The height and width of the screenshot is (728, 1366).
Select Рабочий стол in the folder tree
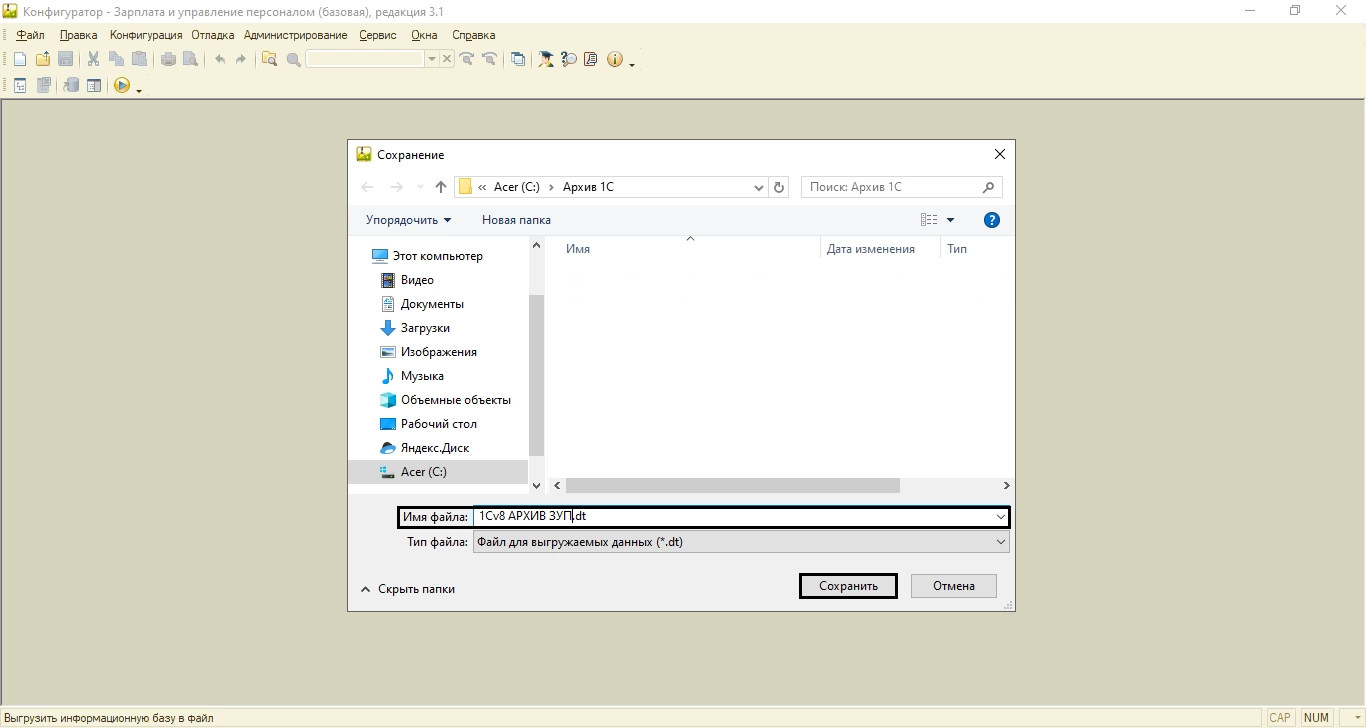pos(438,424)
